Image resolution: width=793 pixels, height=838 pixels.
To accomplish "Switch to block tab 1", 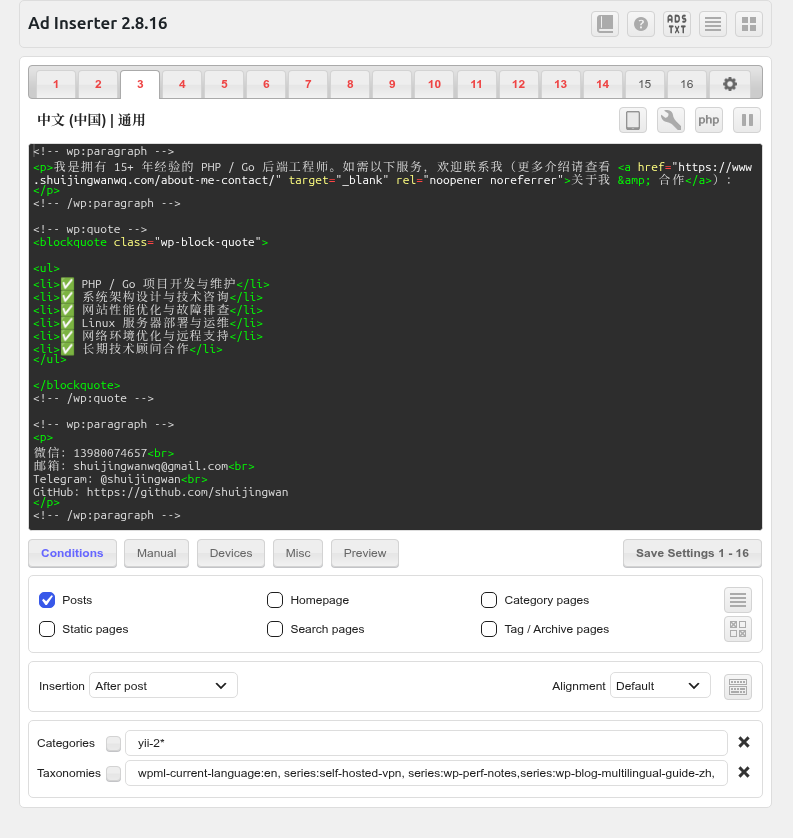I will click(x=56, y=84).
